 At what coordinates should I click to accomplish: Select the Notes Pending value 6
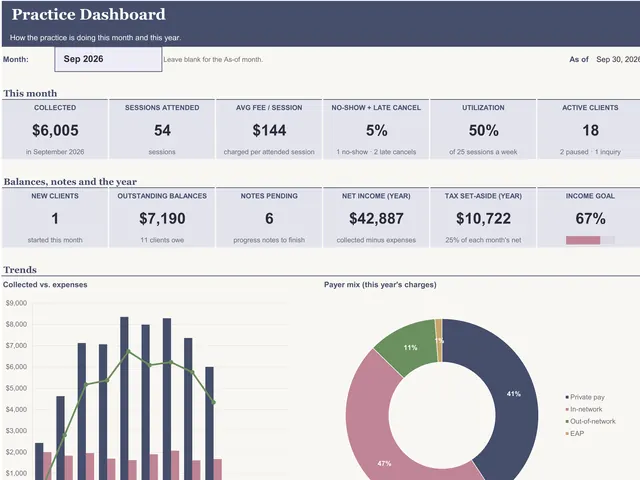(269, 218)
